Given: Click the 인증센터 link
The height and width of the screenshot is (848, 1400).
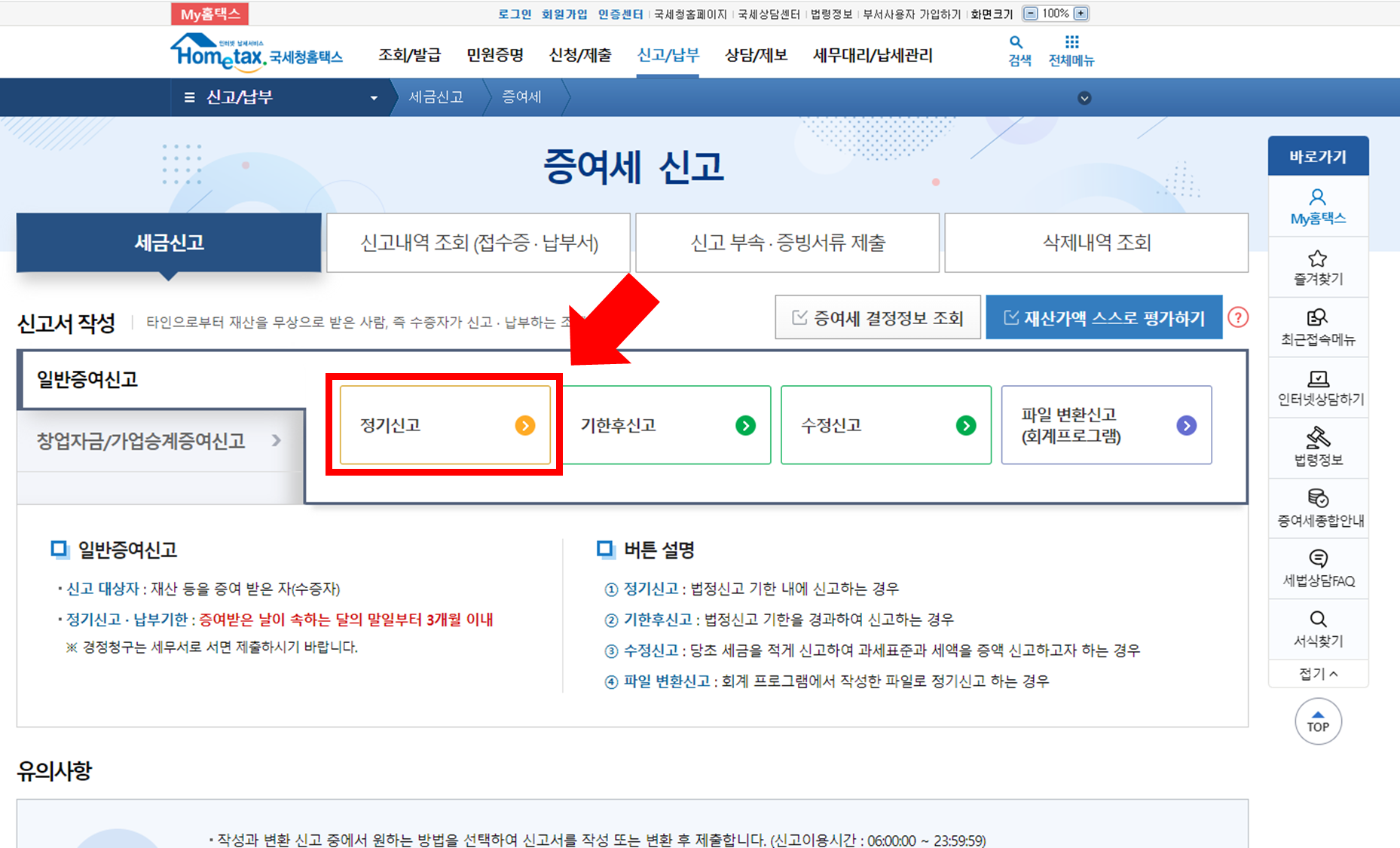Looking at the screenshot, I should (620, 14).
